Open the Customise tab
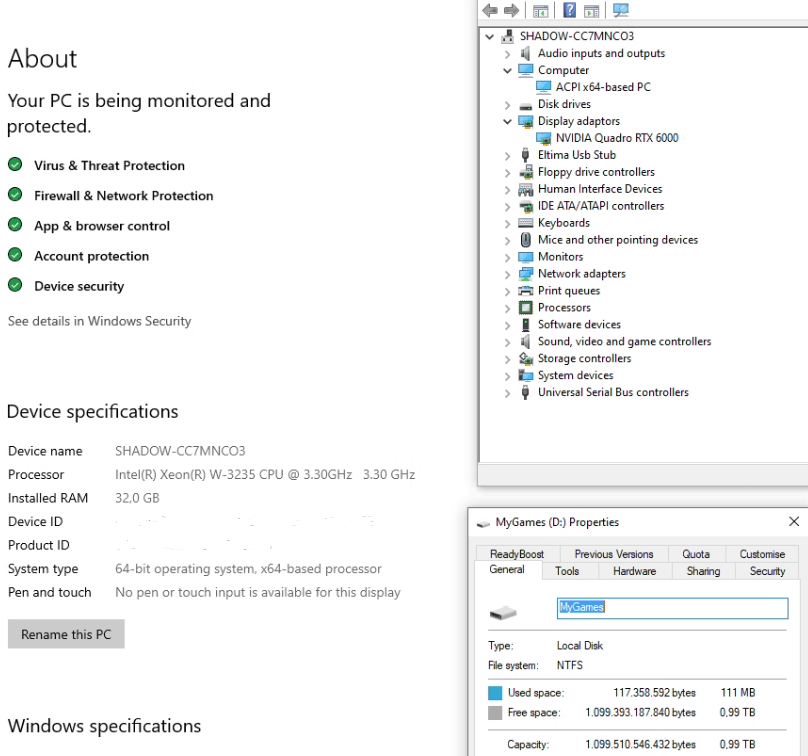This screenshot has width=808, height=756. (762, 554)
